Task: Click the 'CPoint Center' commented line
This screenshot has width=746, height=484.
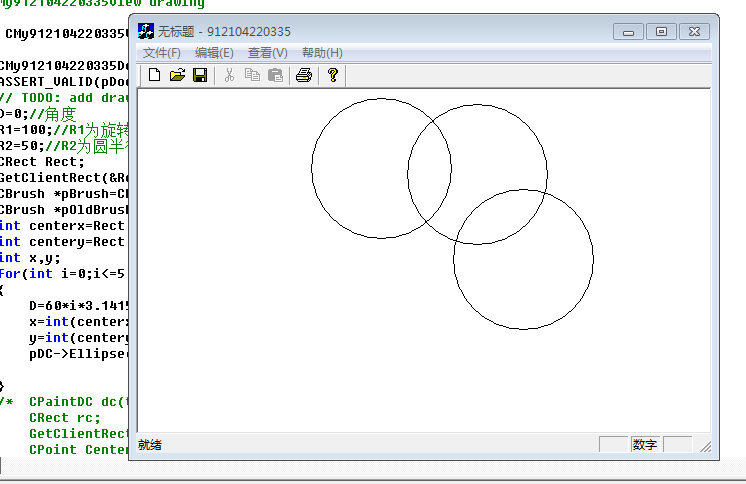Action: click(79, 450)
